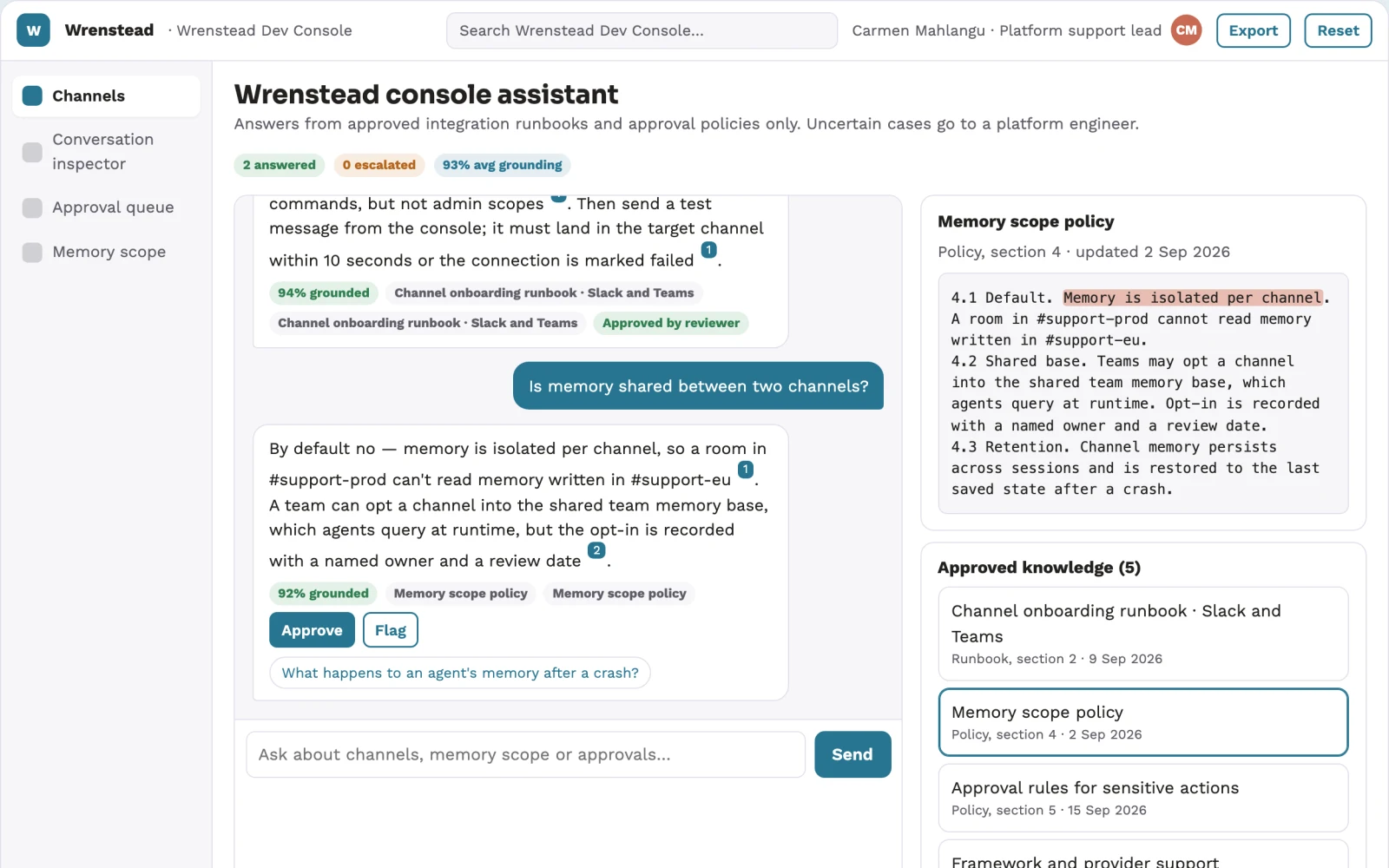Click the Memory scope sidebar icon

pyautogui.click(x=32, y=252)
